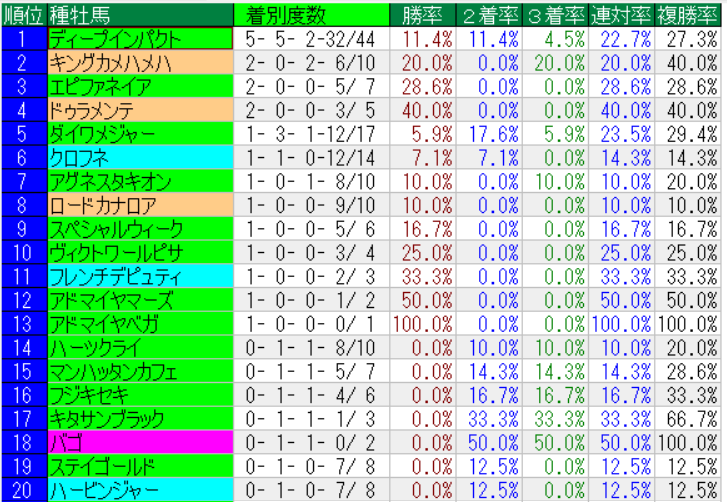
Task: Select the magenta バゴ stallion cell
Action: [139, 443]
